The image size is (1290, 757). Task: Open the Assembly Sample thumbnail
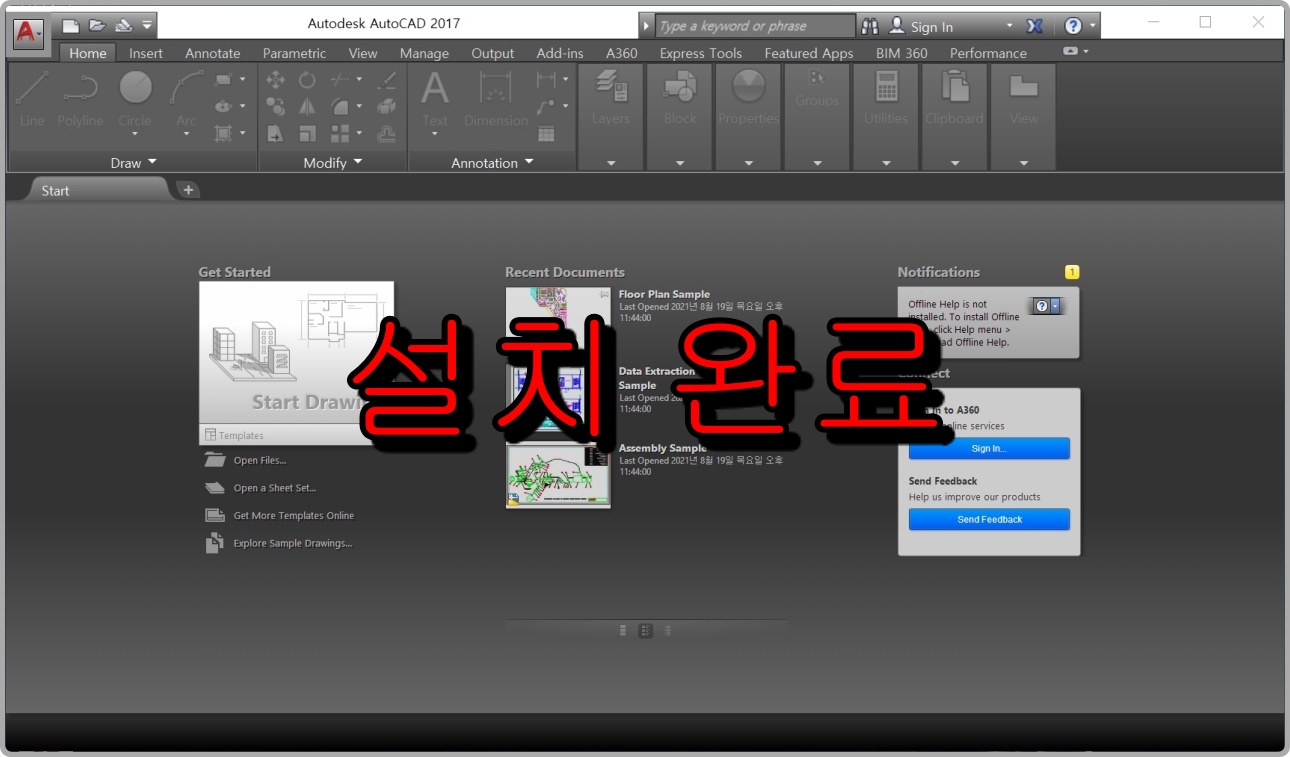(558, 476)
